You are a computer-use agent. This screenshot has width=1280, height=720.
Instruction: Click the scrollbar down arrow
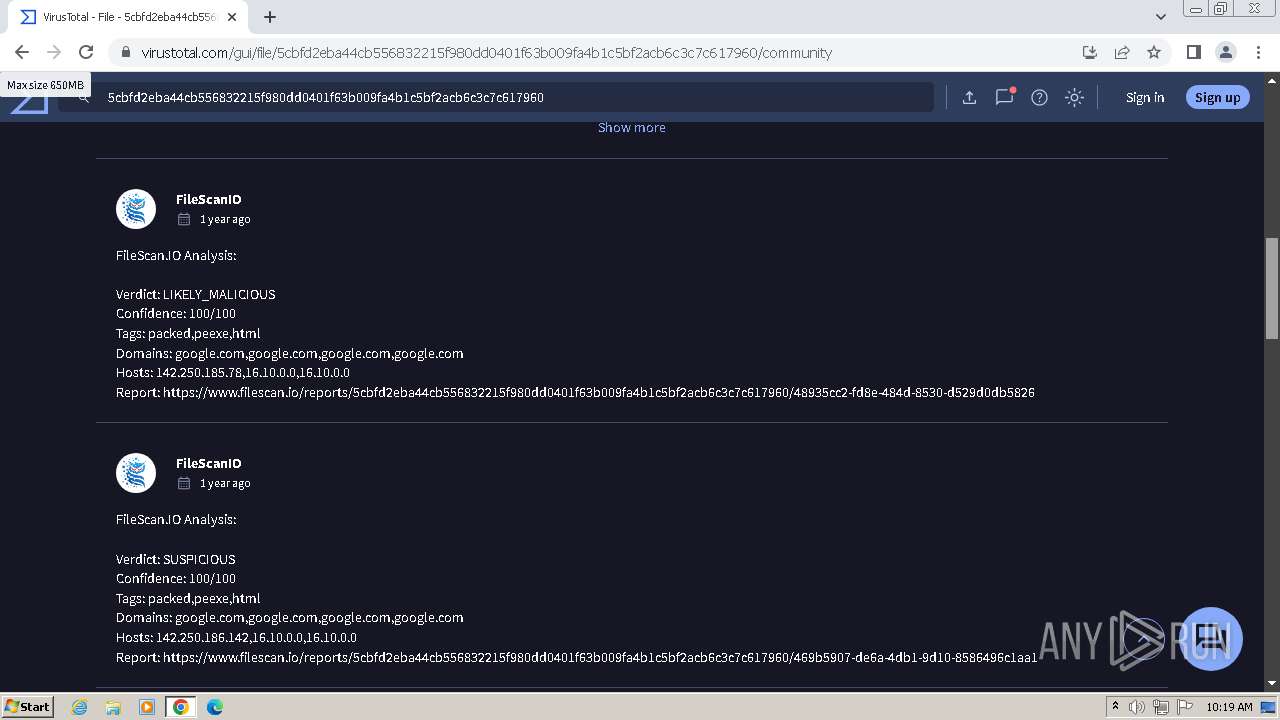pos(1272,683)
